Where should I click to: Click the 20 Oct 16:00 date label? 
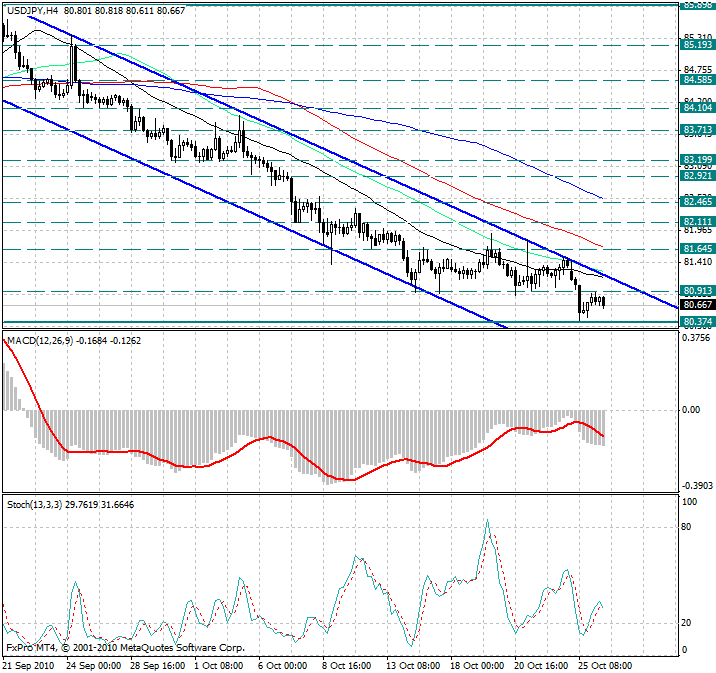(x=541, y=666)
